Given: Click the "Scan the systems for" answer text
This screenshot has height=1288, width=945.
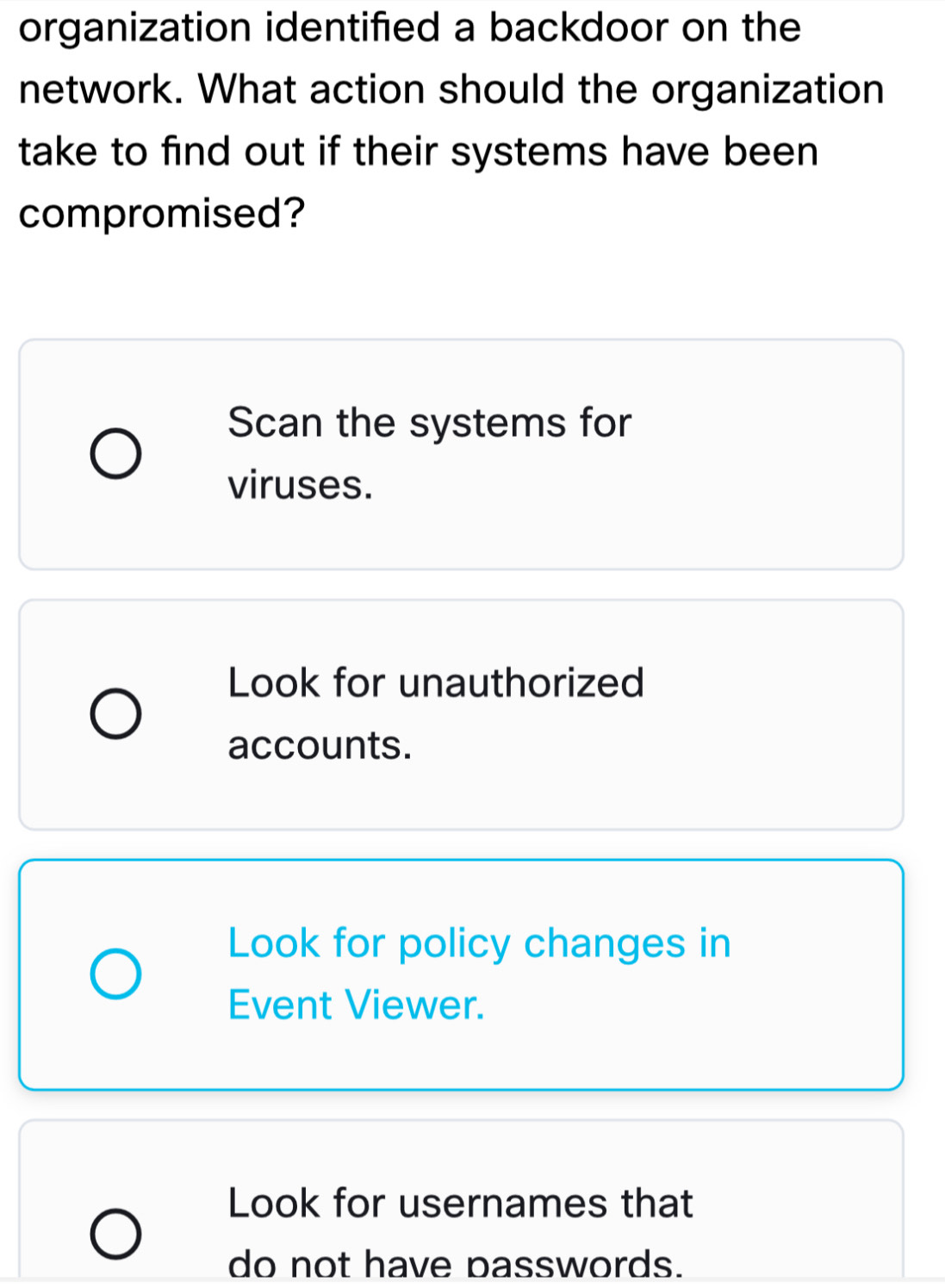Looking at the screenshot, I should click(429, 423).
